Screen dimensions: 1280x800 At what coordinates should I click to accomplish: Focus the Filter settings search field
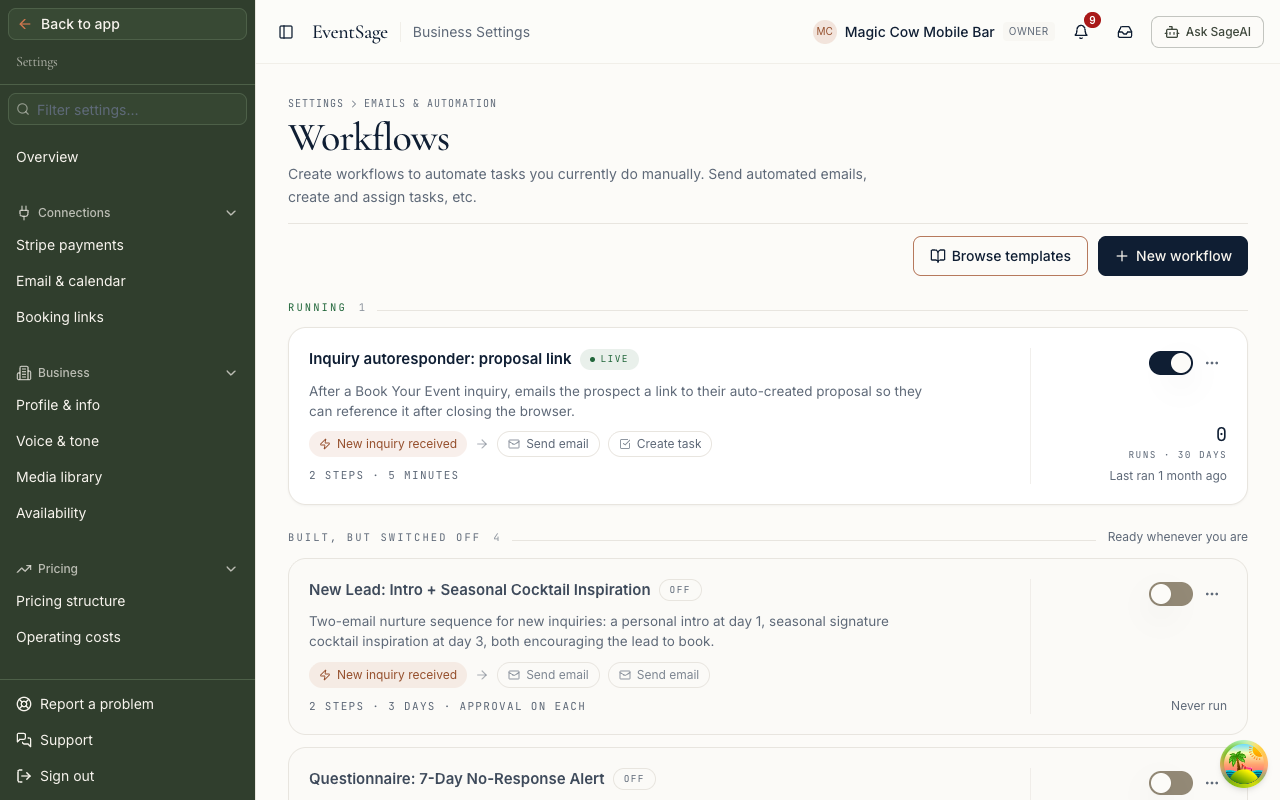[x=127, y=109]
